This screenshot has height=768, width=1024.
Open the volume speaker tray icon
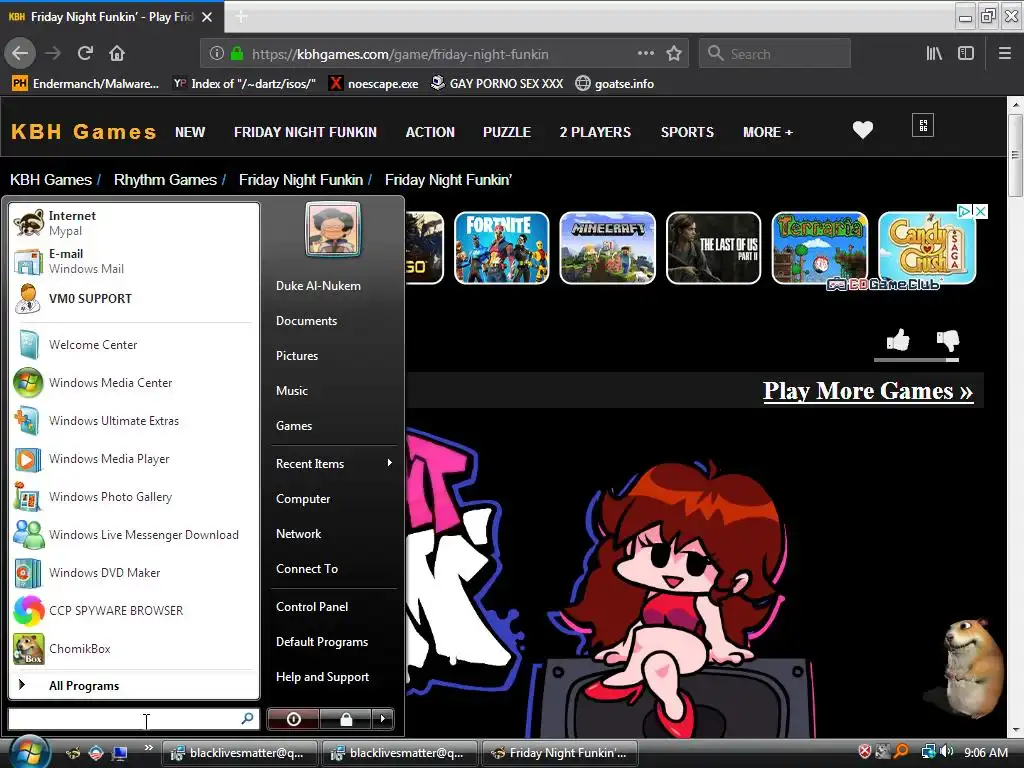[x=948, y=752]
